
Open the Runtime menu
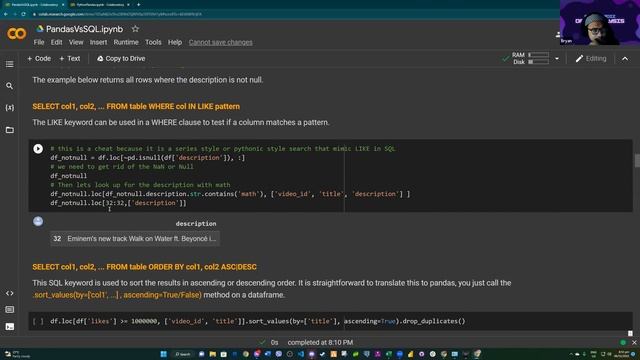(x=126, y=42)
